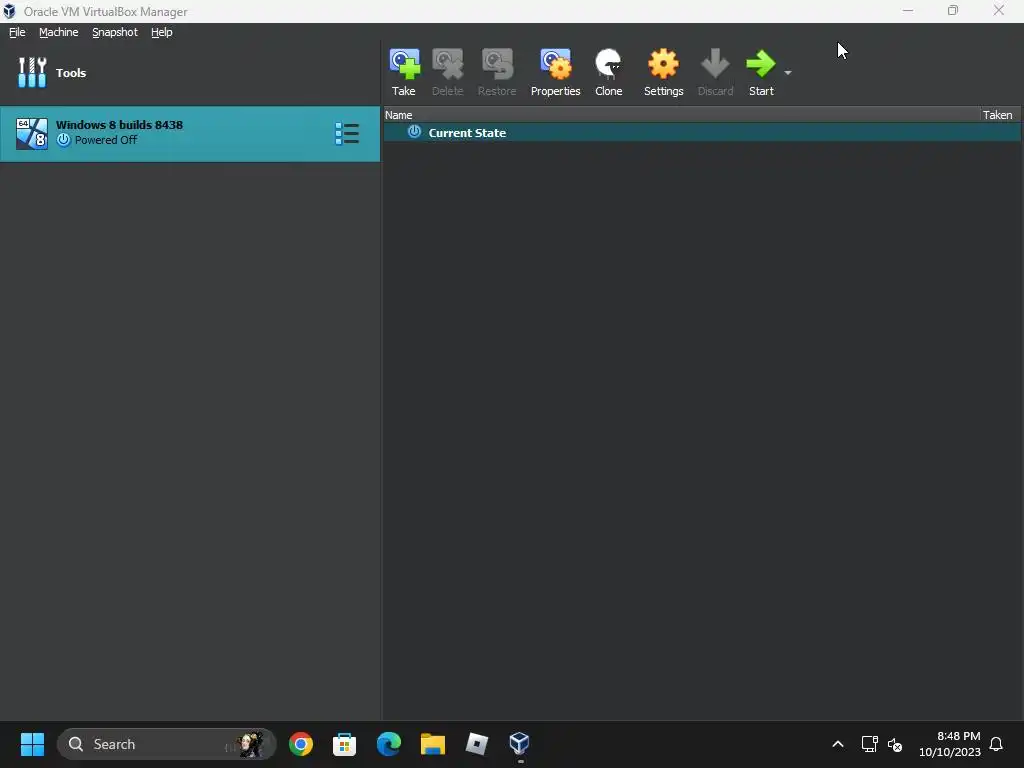Restore down the VirtualBox window

point(953,11)
